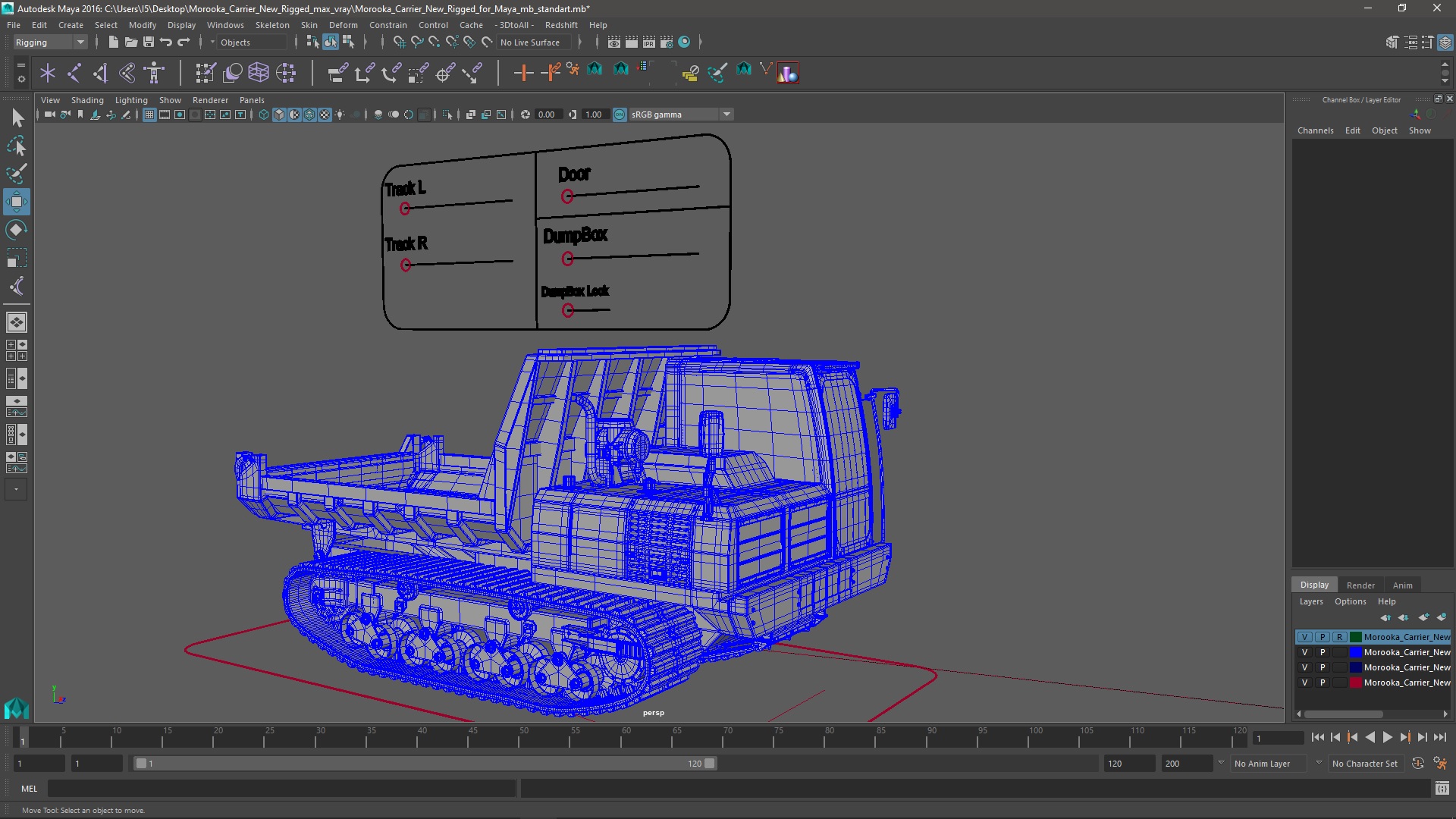Switch to the Render layer tab

[1360, 585]
